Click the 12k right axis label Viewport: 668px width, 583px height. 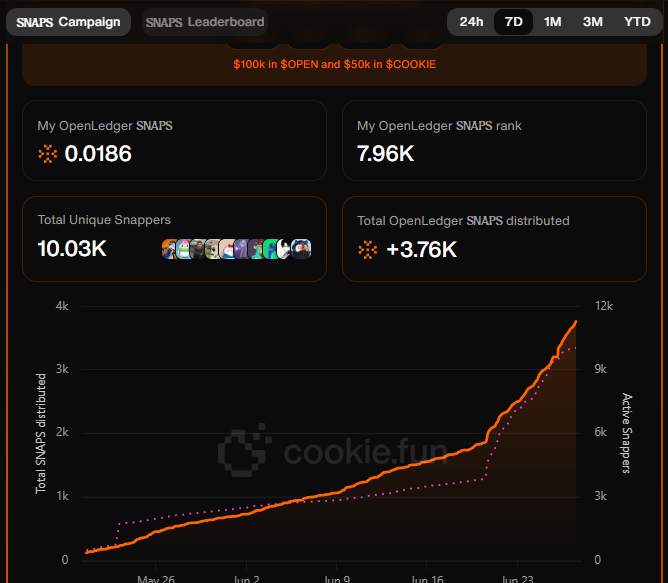tap(604, 306)
